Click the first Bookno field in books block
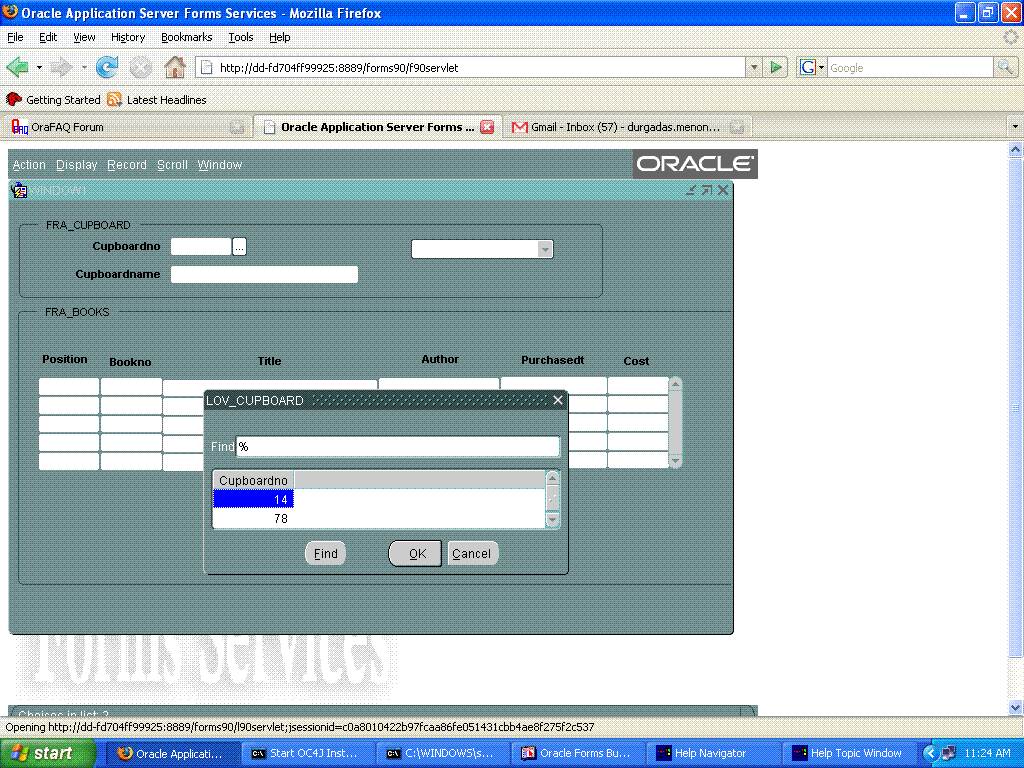Viewport: 1024px width, 768px height. tap(131, 387)
